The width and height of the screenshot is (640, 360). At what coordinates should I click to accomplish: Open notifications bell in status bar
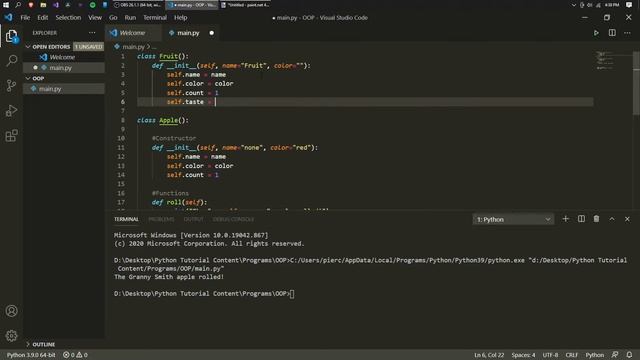coord(629,355)
